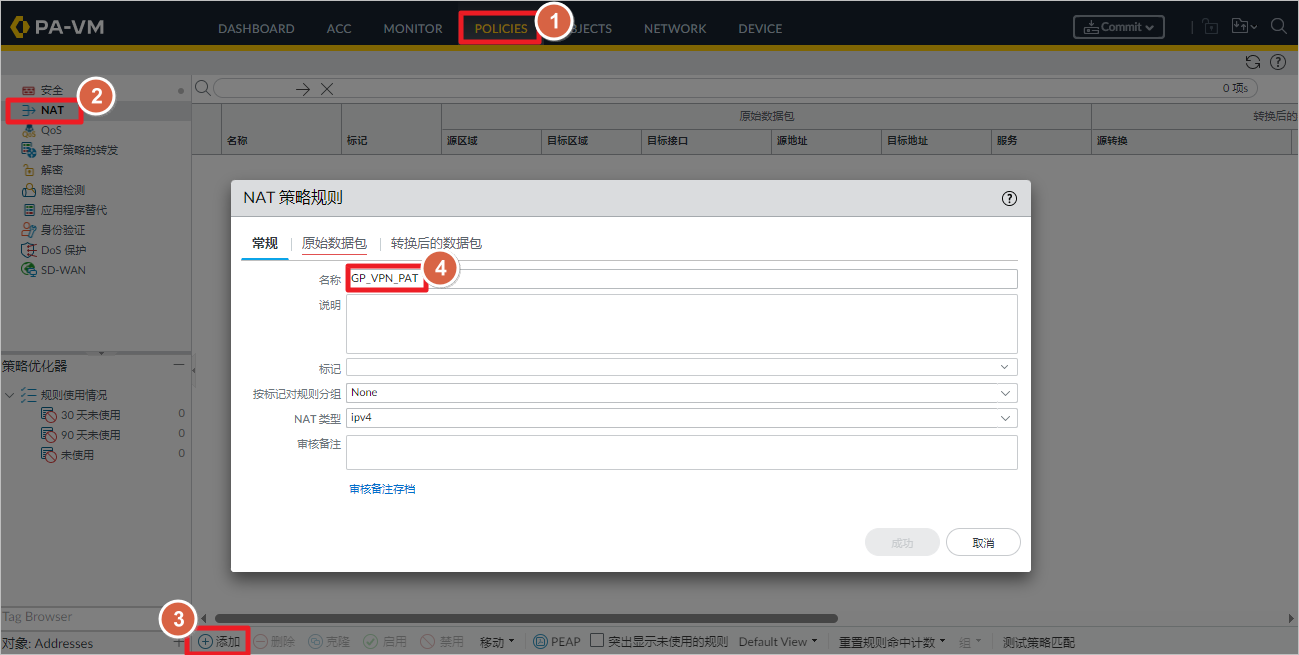This screenshot has width=1299, height=655.
Task: Switch to Original Packet (原始数据包) tab
Action: [334, 243]
